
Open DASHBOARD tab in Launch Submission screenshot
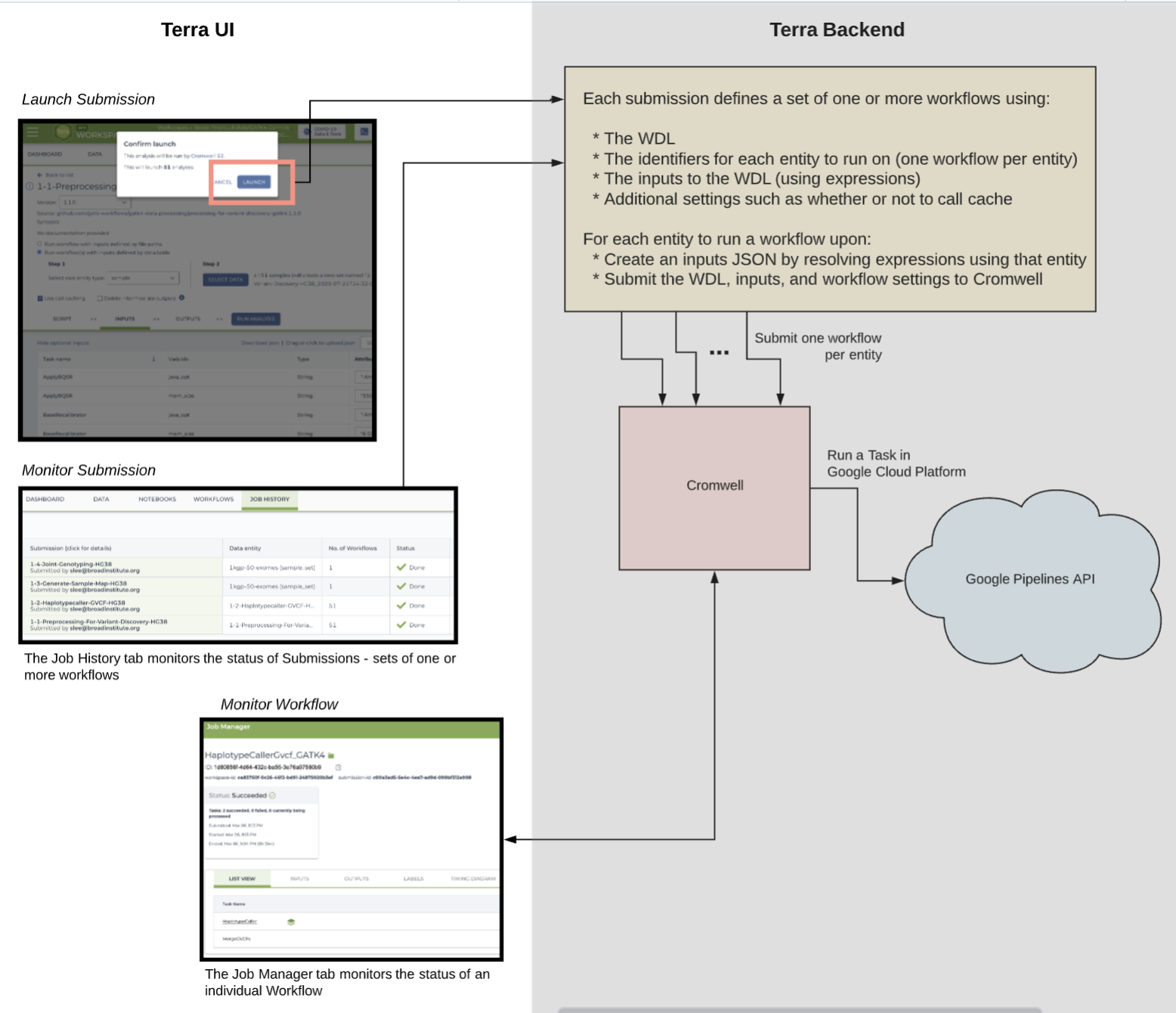(45, 154)
